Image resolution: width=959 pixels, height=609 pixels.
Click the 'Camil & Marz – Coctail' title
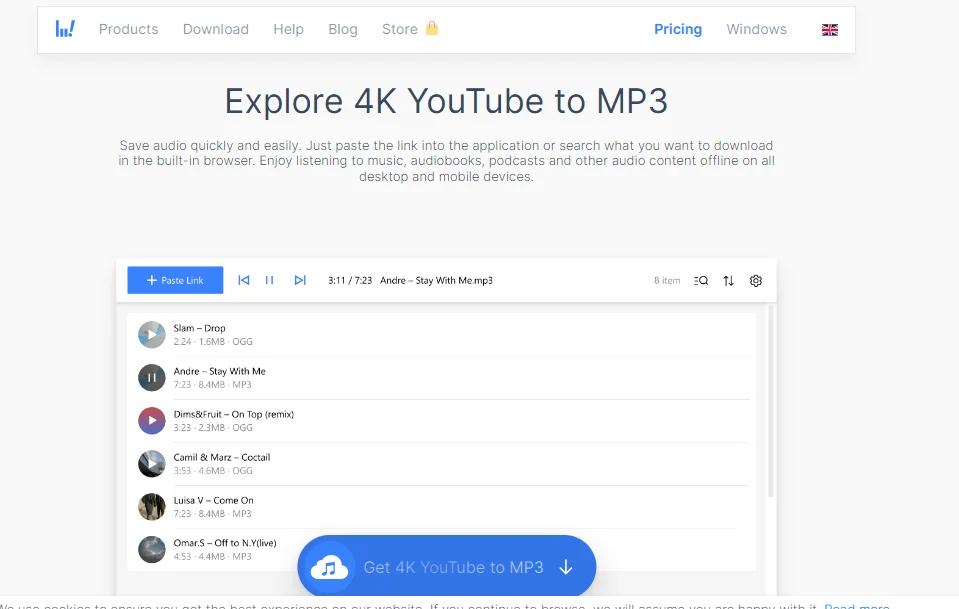222,457
